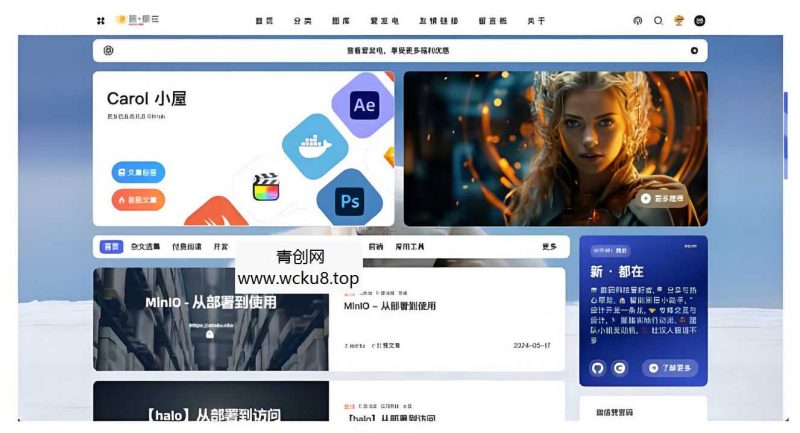
Task: Select the category tab left of 常用工具
Action: (x=376, y=247)
